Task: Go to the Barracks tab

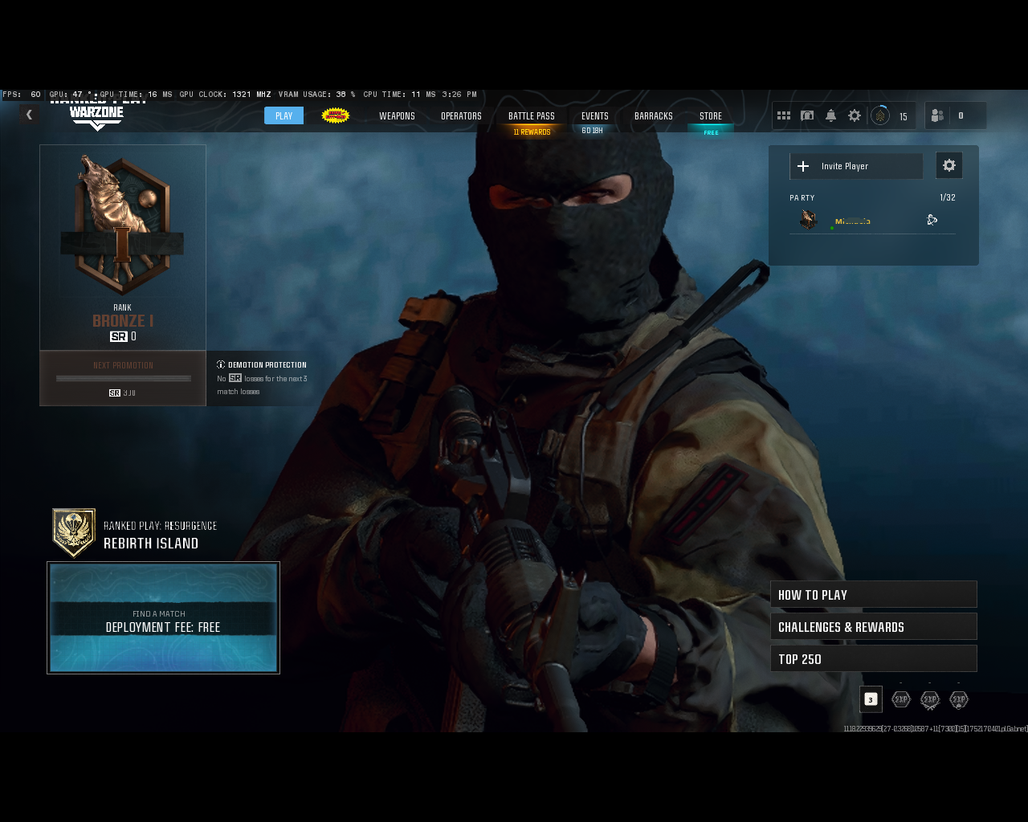Action: click(653, 116)
